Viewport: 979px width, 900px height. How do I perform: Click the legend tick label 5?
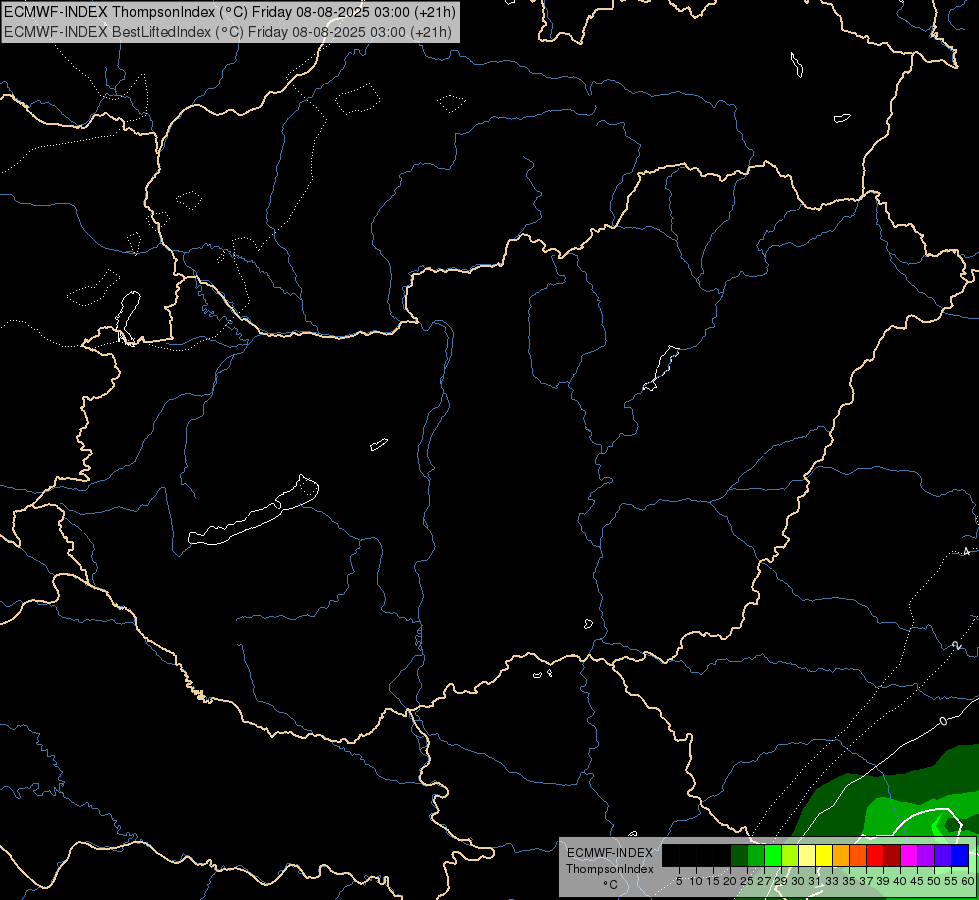pos(679,881)
